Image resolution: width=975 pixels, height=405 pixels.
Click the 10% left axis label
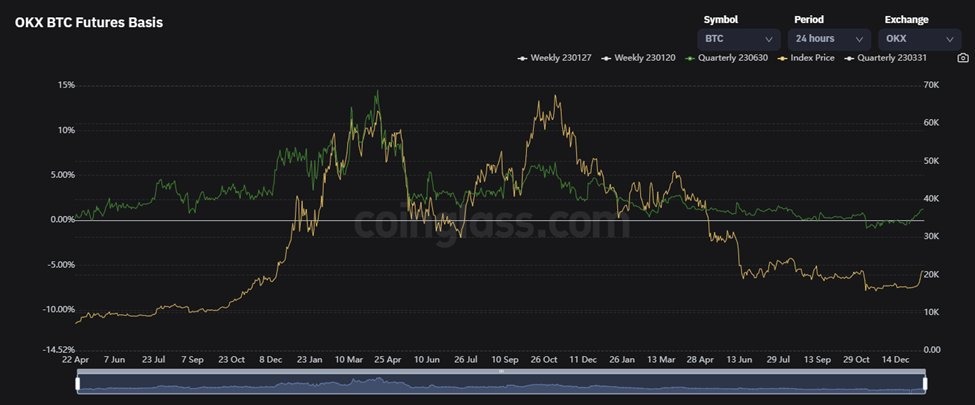pos(67,130)
